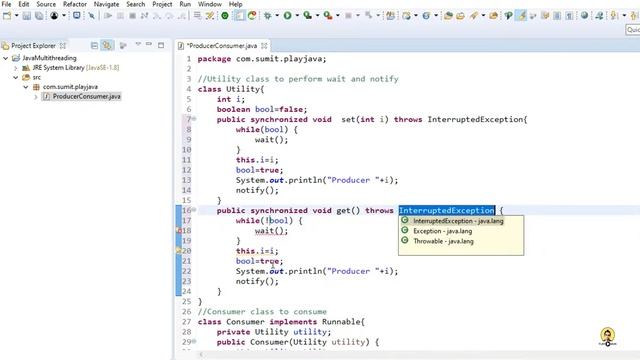Open the File menu
Screen dimensions: 640x360
(7, 4)
